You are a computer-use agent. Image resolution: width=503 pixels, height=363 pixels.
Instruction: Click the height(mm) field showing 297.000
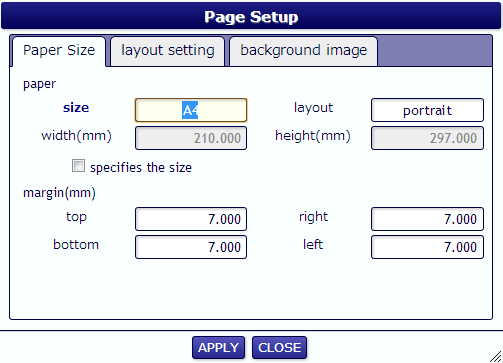click(427, 138)
